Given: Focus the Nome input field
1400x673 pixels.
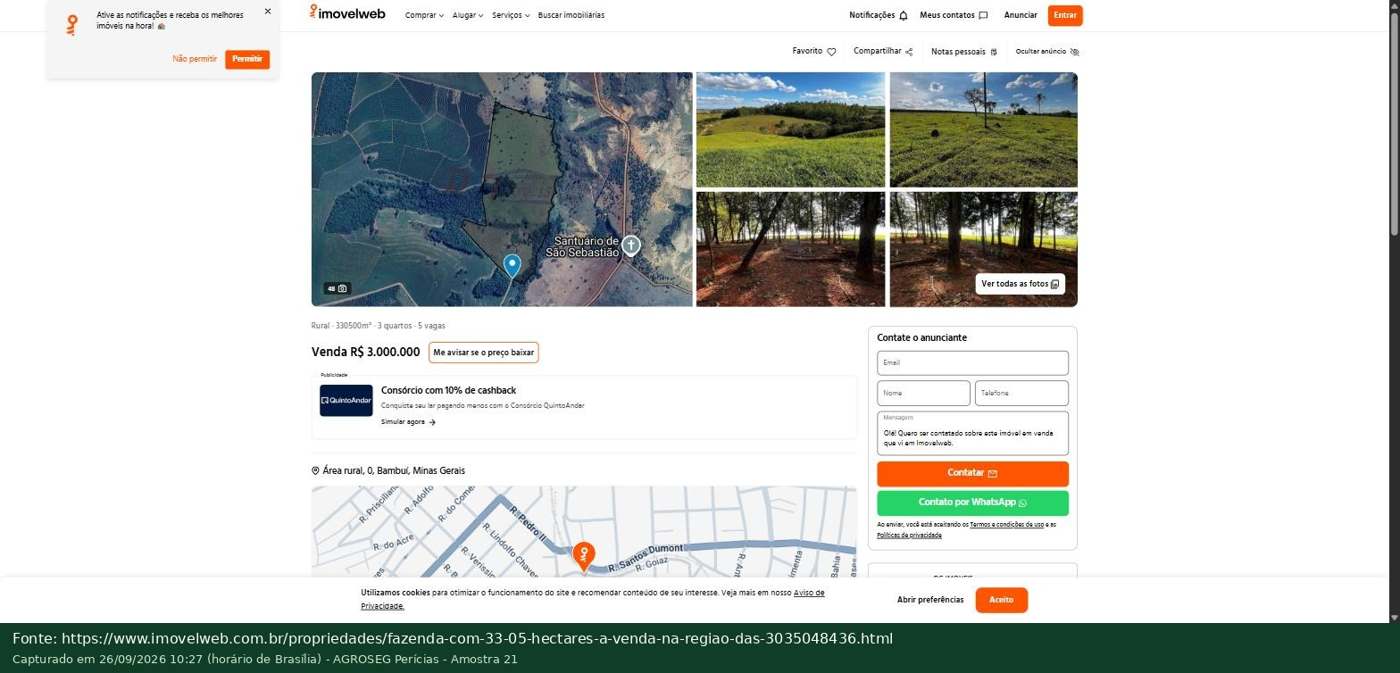Looking at the screenshot, I should pyautogui.click(x=924, y=393).
